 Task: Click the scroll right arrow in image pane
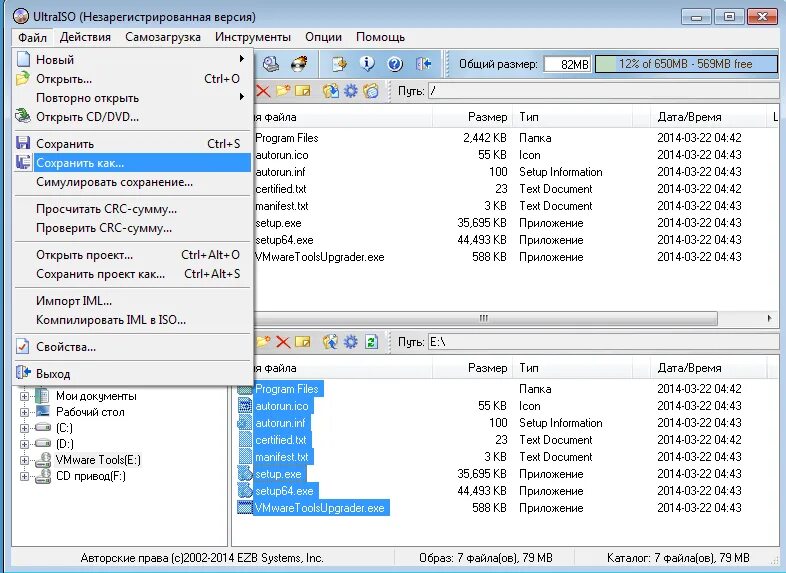pyautogui.click(x=769, y=318)
